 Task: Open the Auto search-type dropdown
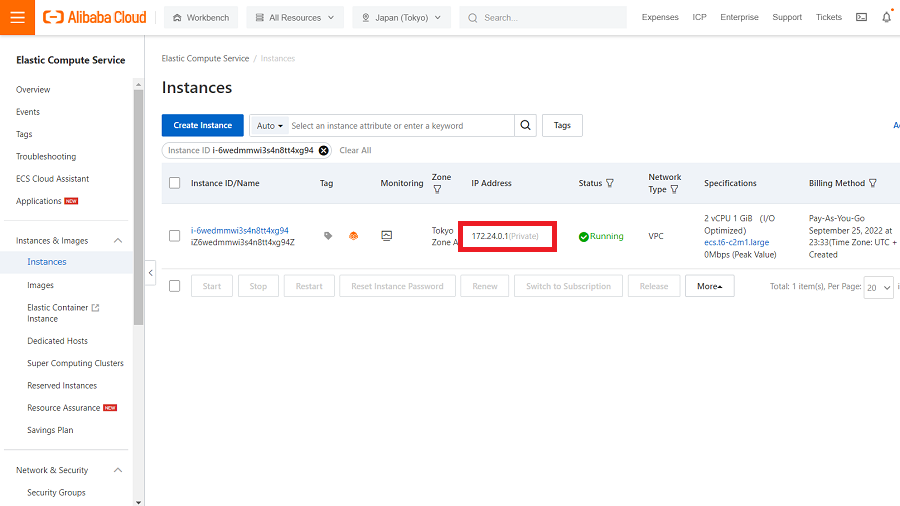point(270,125)
